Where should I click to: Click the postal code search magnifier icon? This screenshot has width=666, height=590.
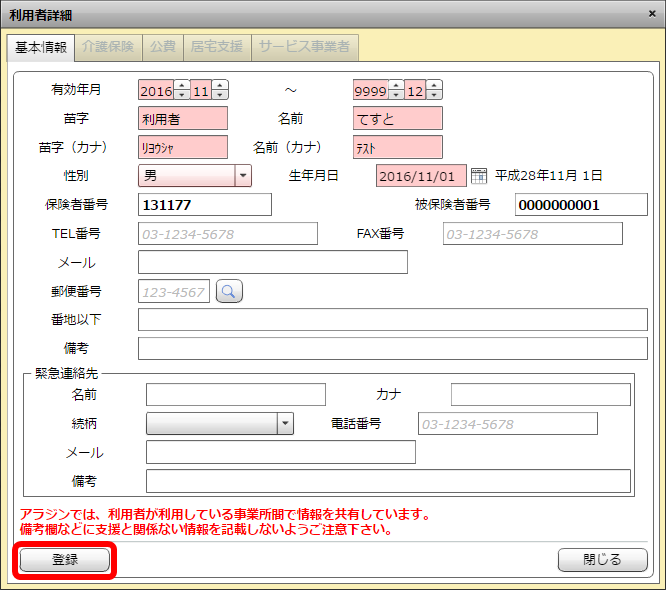(230, 291)
